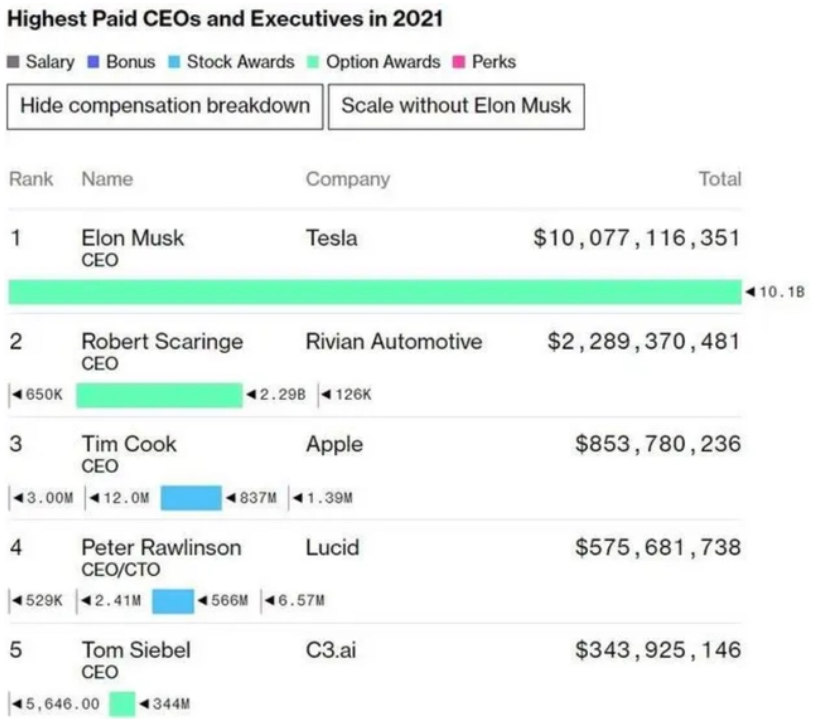
Task: Select Elon Musk's name
Action: pyautogui.click(x=133, y=239)
